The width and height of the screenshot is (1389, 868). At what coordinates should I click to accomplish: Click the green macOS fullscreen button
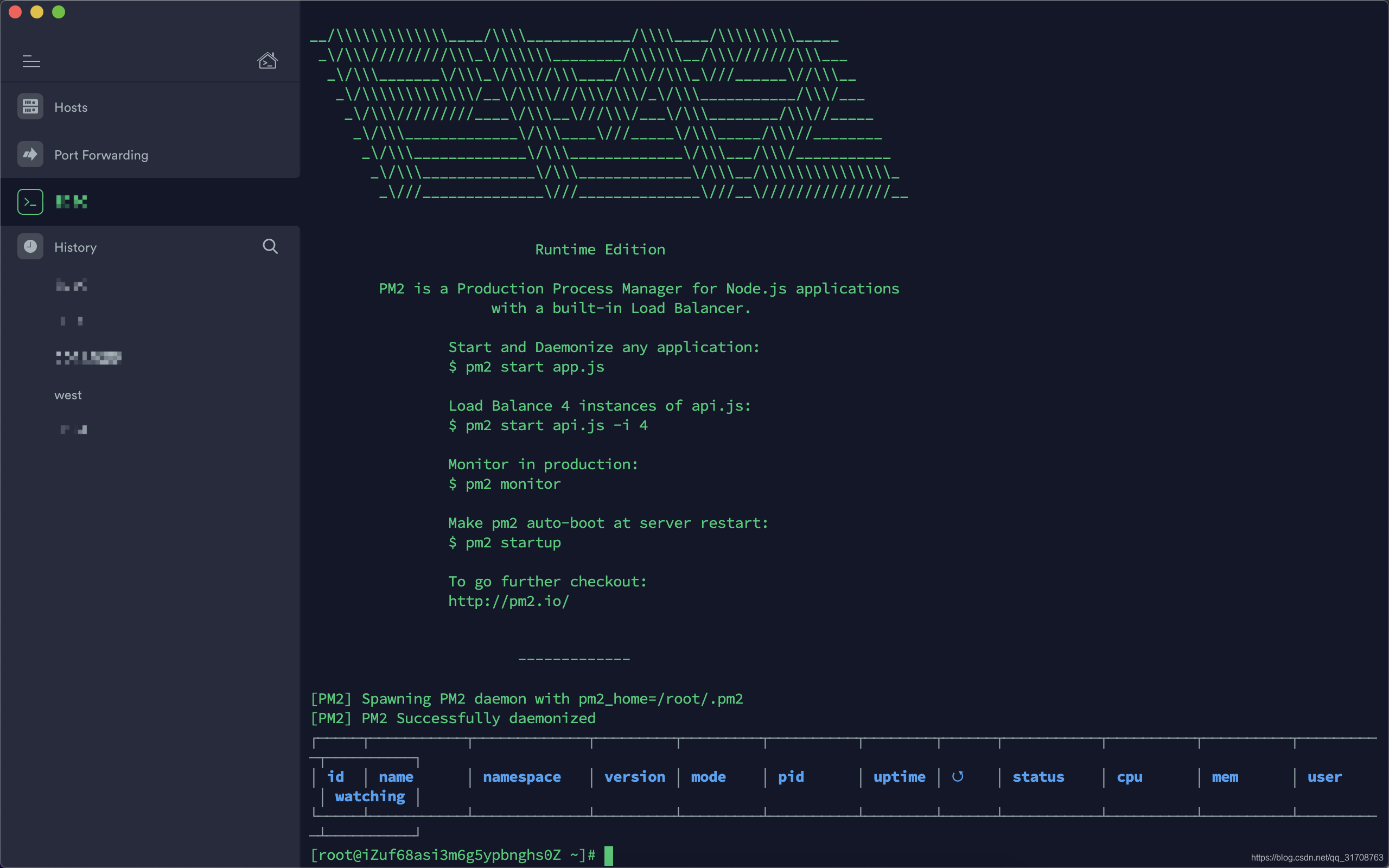[59, 12]
